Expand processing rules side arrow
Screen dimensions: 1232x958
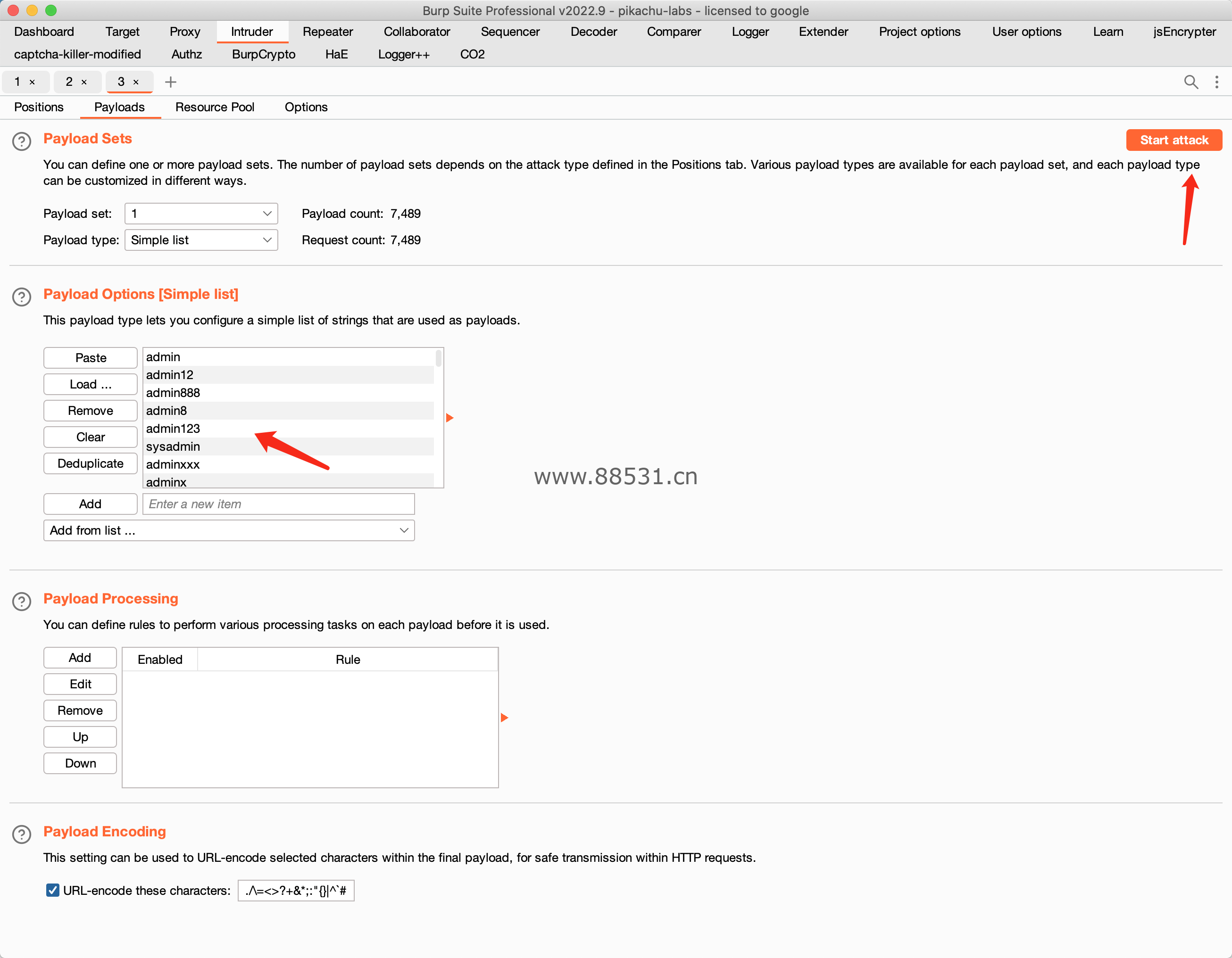tap(504, 718)
